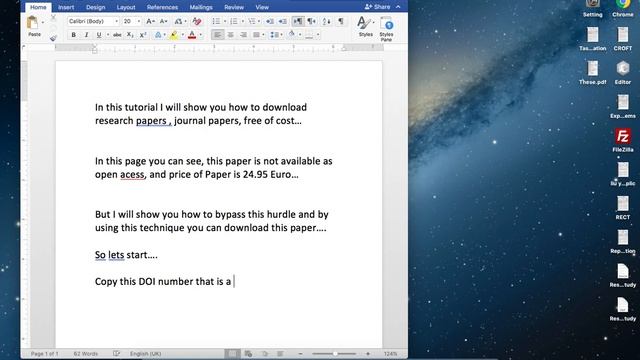This screenshot has height=360, width=640.
Task: Switch to the References tab
Action: pyautogui.click(x=162, y=7)
